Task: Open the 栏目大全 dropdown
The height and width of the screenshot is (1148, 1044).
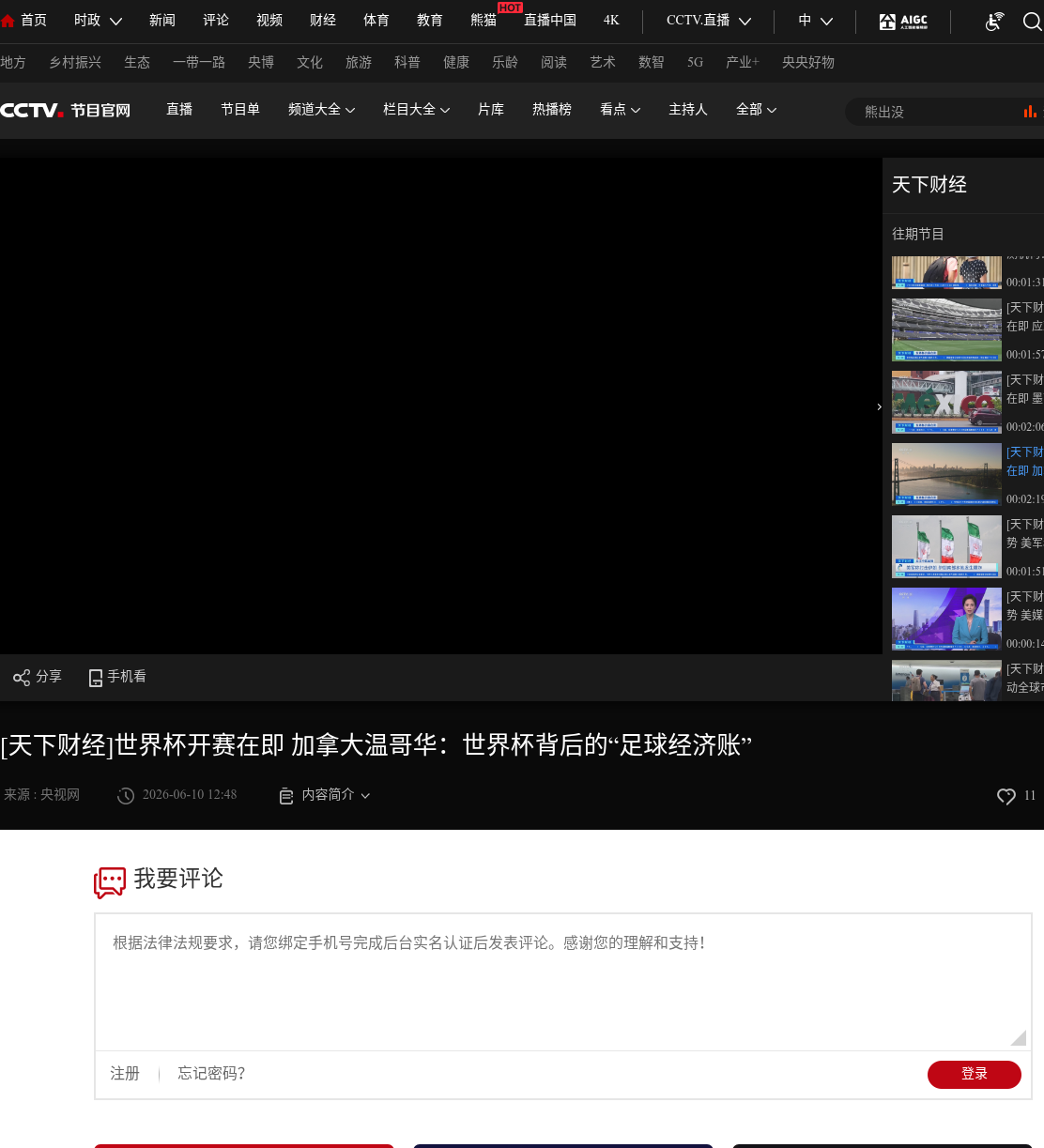Action: (416, 110)
